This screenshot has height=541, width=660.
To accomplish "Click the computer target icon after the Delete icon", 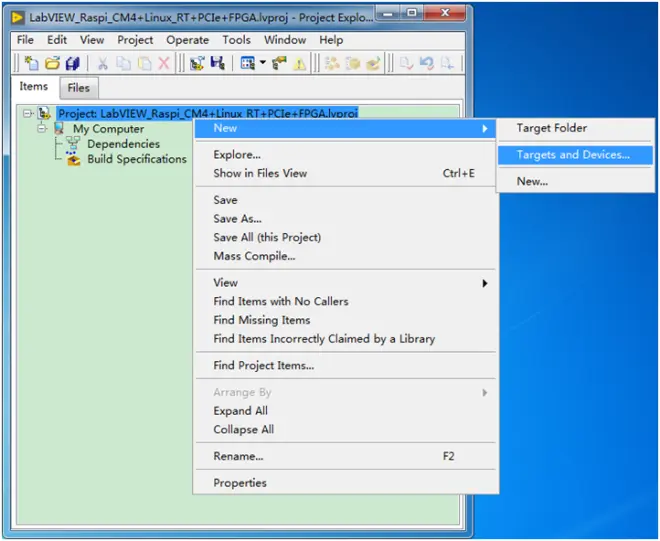I will click(197, 63).
